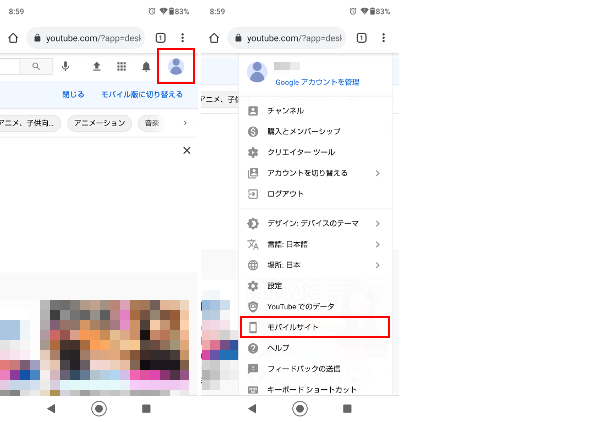Tap Android back button on left phone
Screen dimensions: 600x422
click(x=51, y=409)
